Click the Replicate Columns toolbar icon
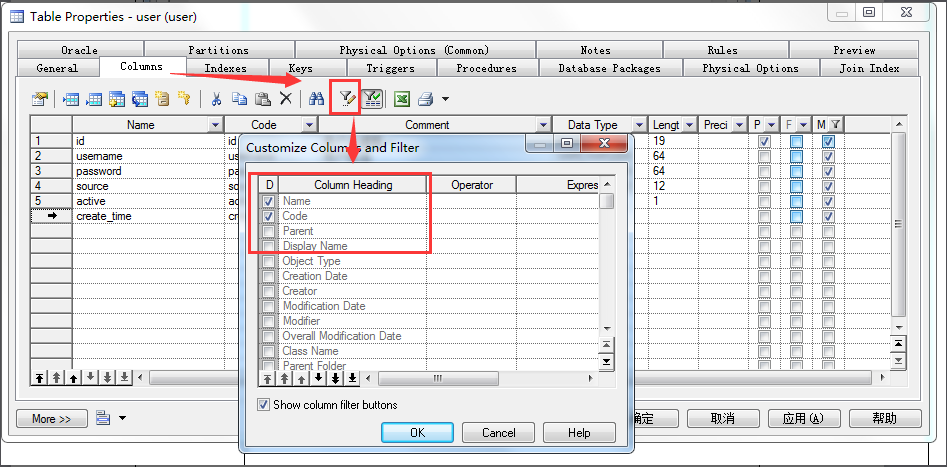Screen dimensions: 947x467 (140, 98)
